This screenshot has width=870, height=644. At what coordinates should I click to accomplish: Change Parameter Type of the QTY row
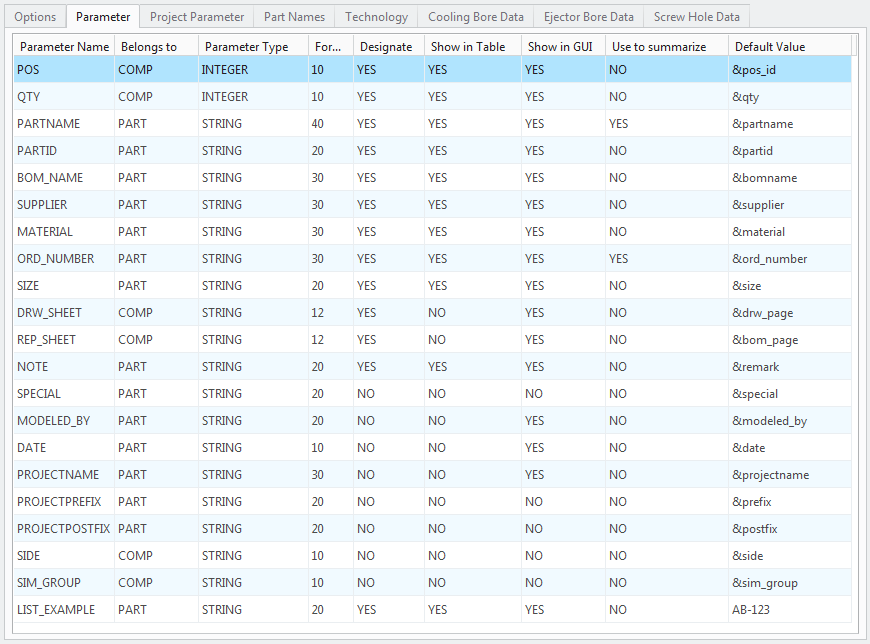pos(224,97)
